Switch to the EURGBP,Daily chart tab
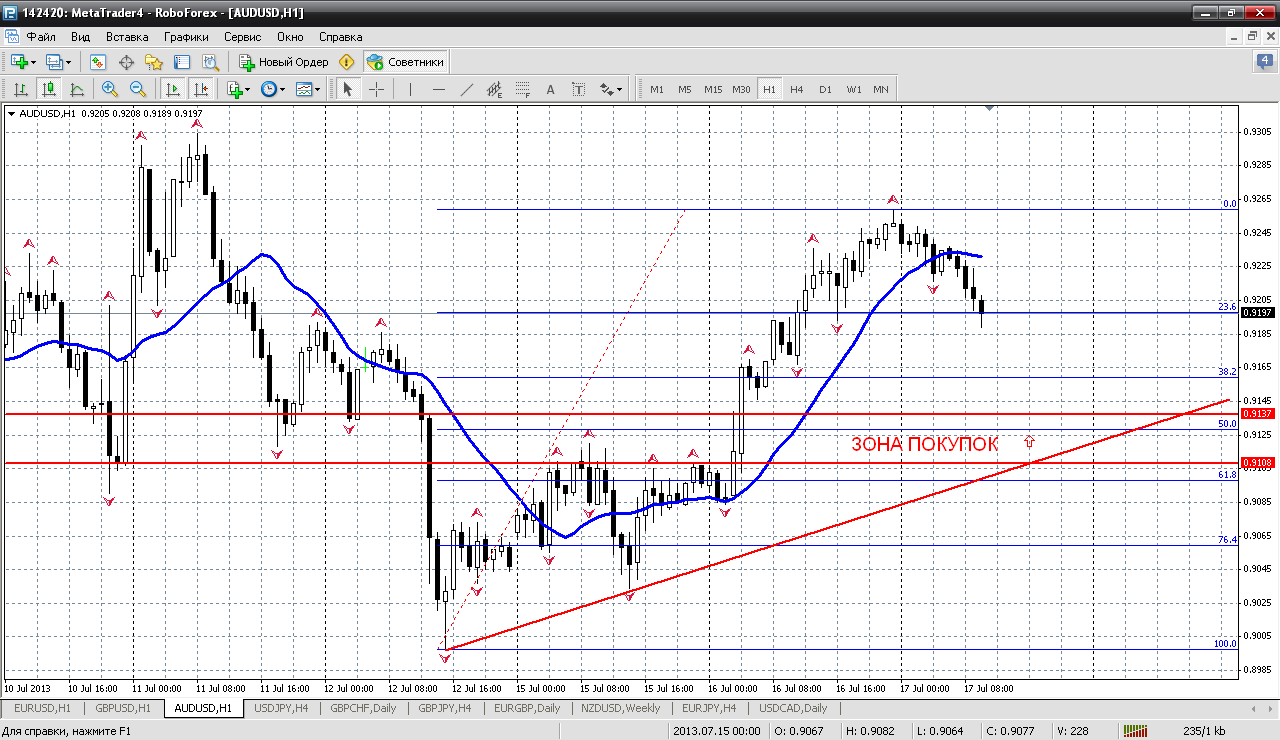The height and width of the screenshot is (740, 1280). [527, 708]
